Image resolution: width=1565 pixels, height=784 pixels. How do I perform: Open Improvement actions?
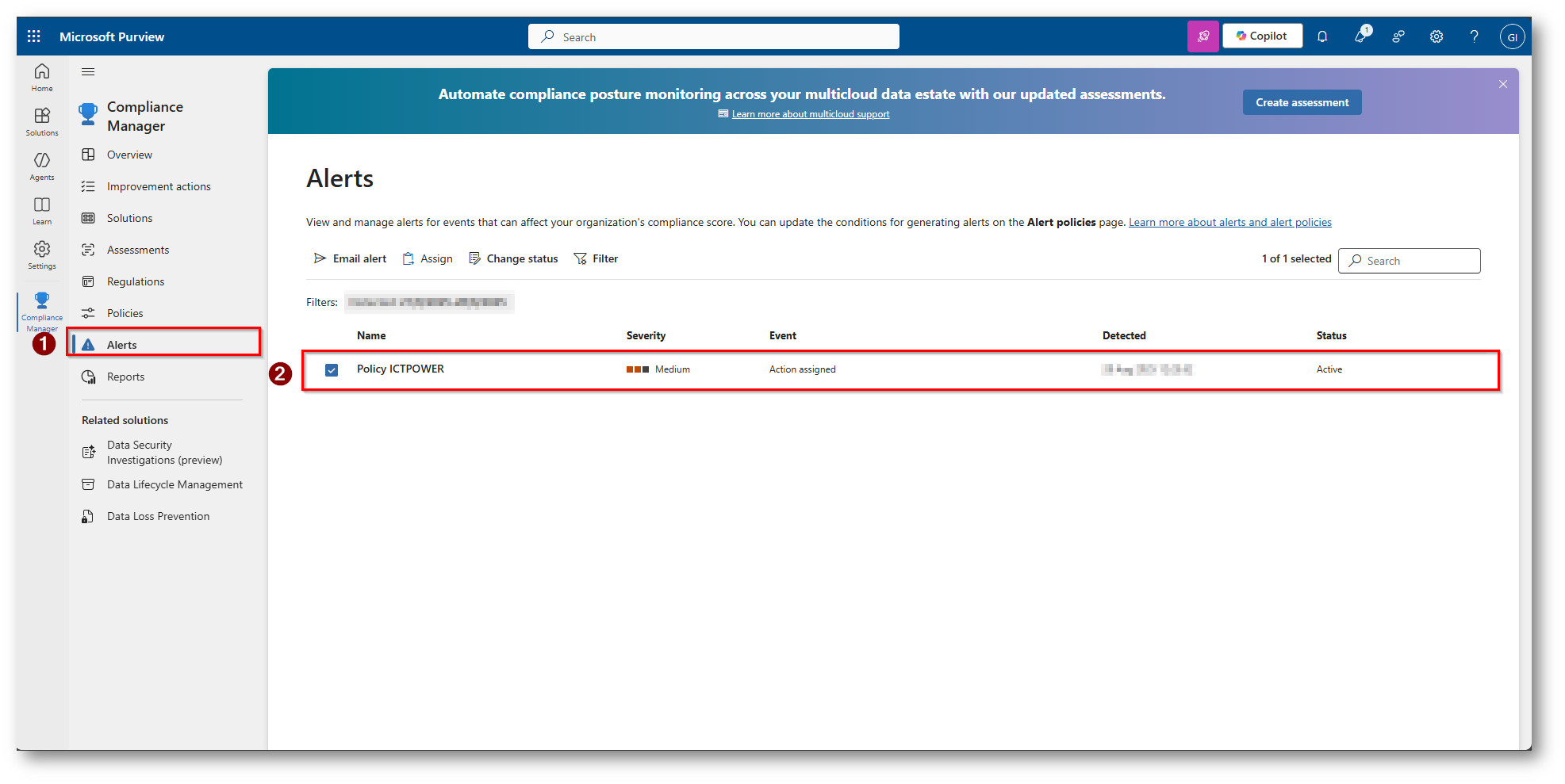(159, 186)
